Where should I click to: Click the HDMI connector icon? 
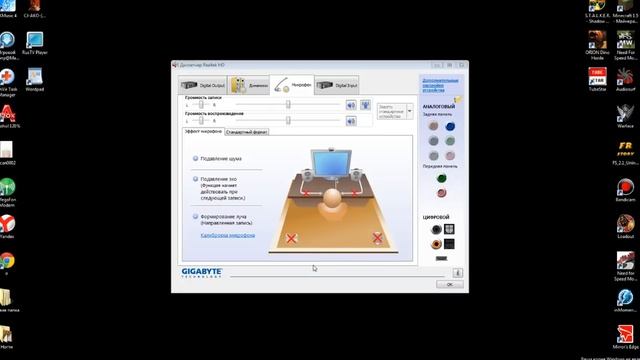coord(441,258)
